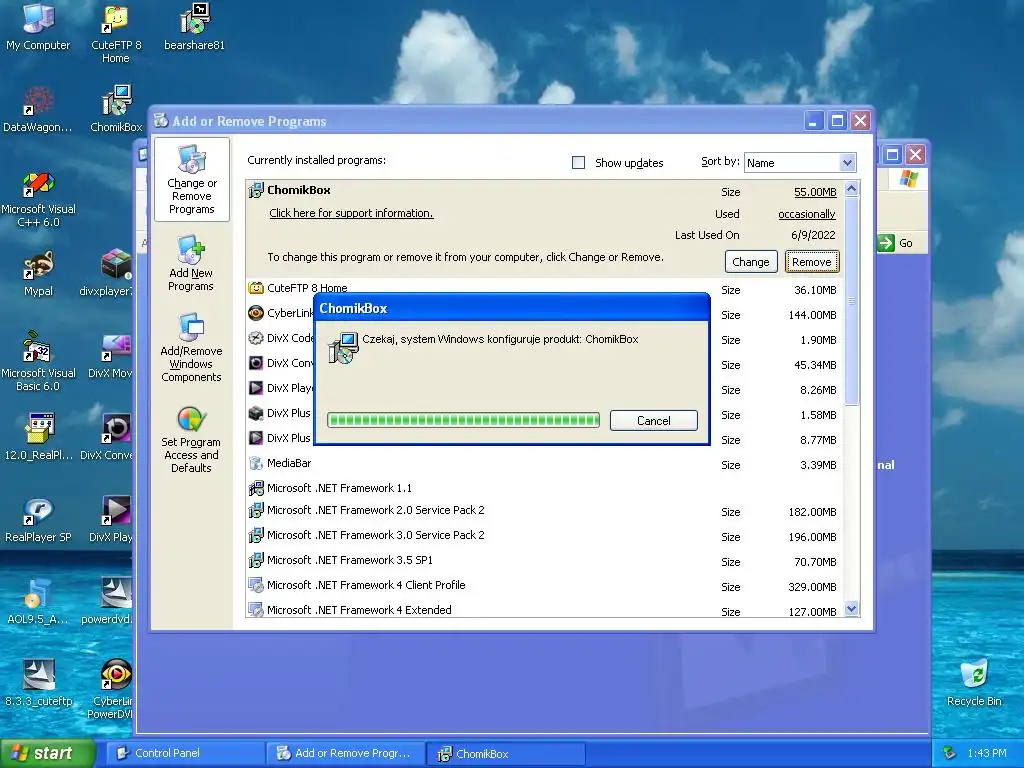Open Click here for support information link
1024x768 pixels.
pos(351,213)
